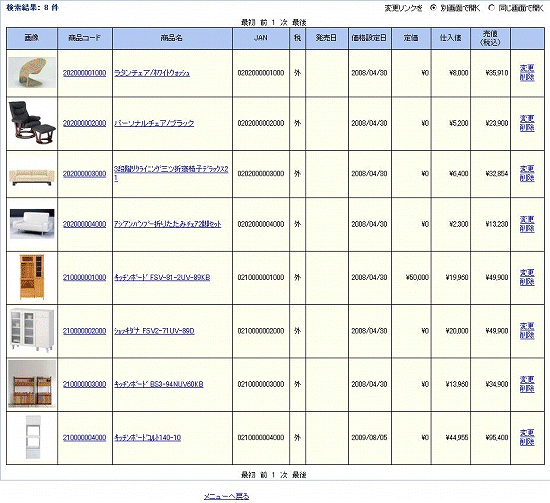Image resolution: width=550 pixels, height=503 pixels.
Task: Open the black recliner chair thumbnail
Action: pos(32,122)
